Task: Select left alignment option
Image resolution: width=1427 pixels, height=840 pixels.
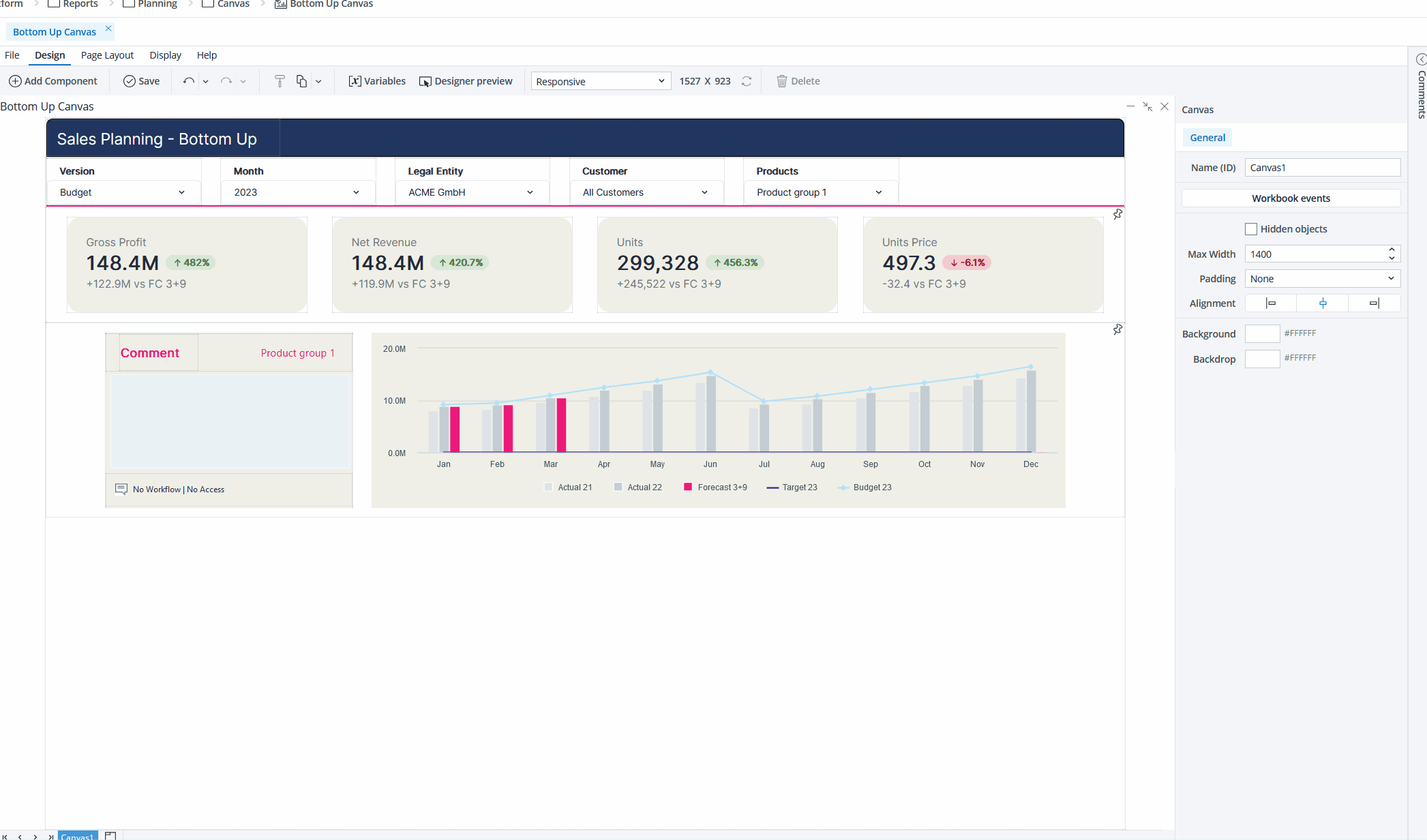Action: point(1271,303)
